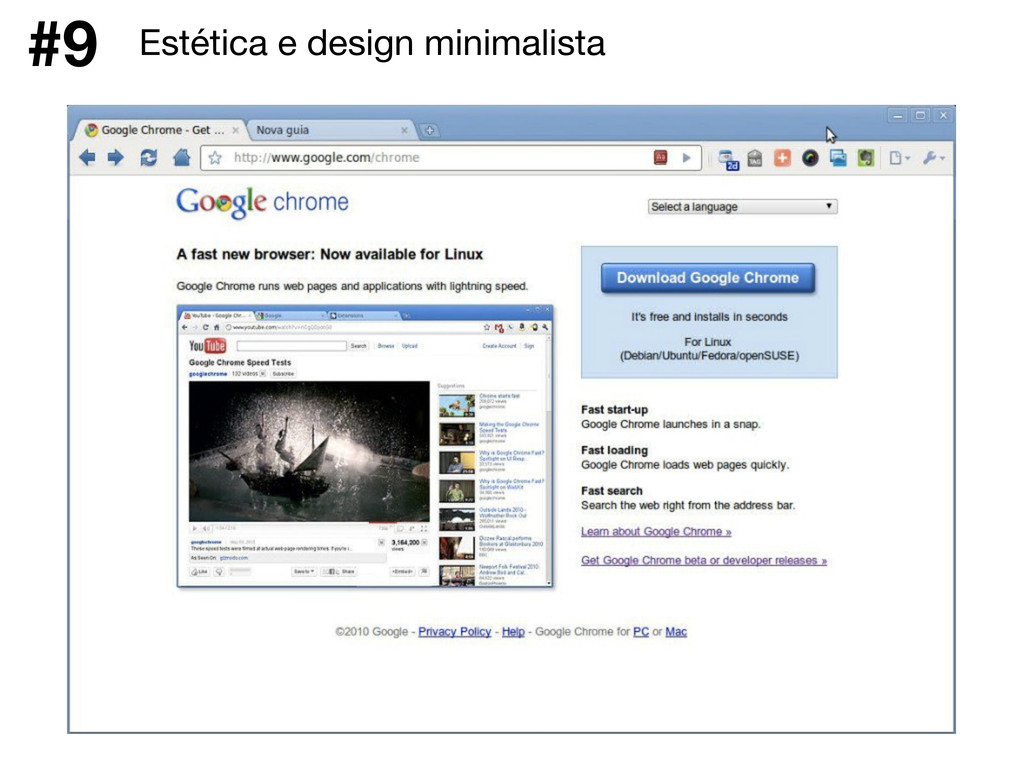Open the Page menu icon
The image size is (1024, 768).
point(899,157)
